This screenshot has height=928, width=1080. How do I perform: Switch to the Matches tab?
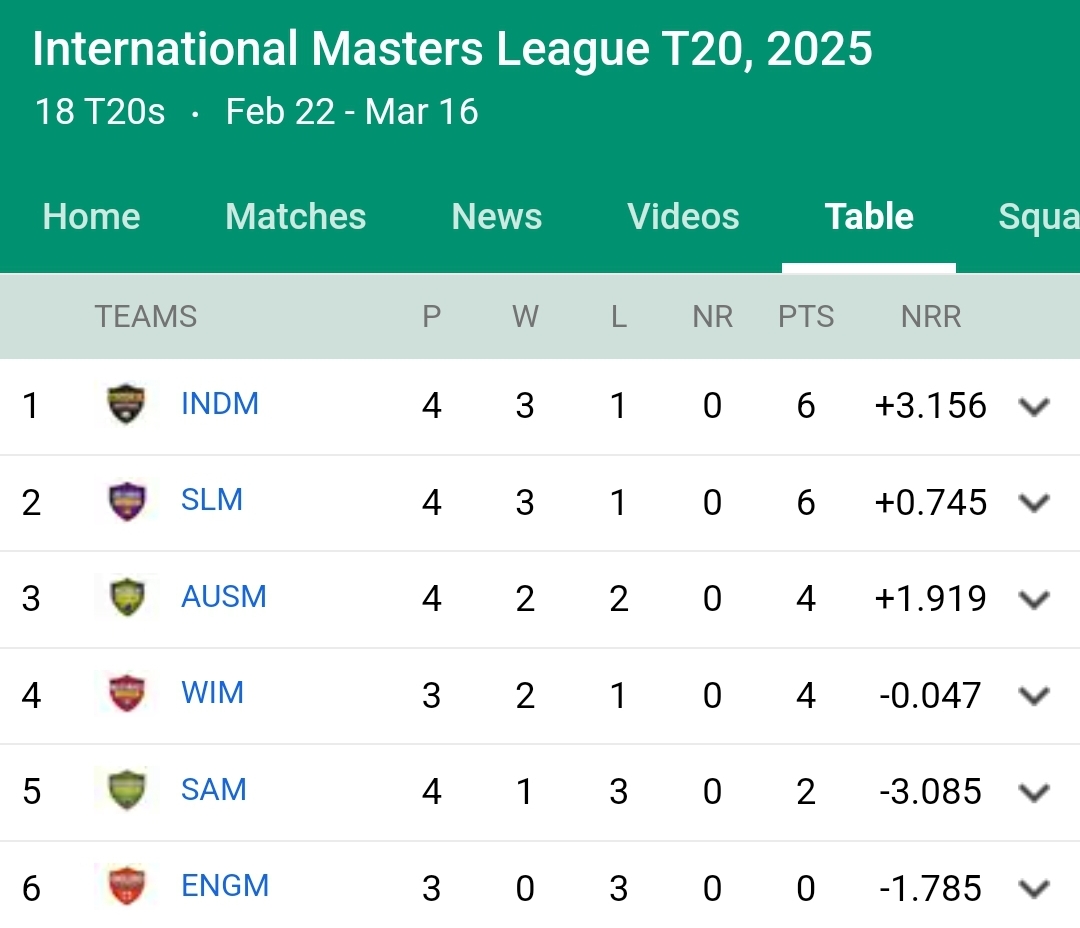pyautogui.click(x=295, y=216)
